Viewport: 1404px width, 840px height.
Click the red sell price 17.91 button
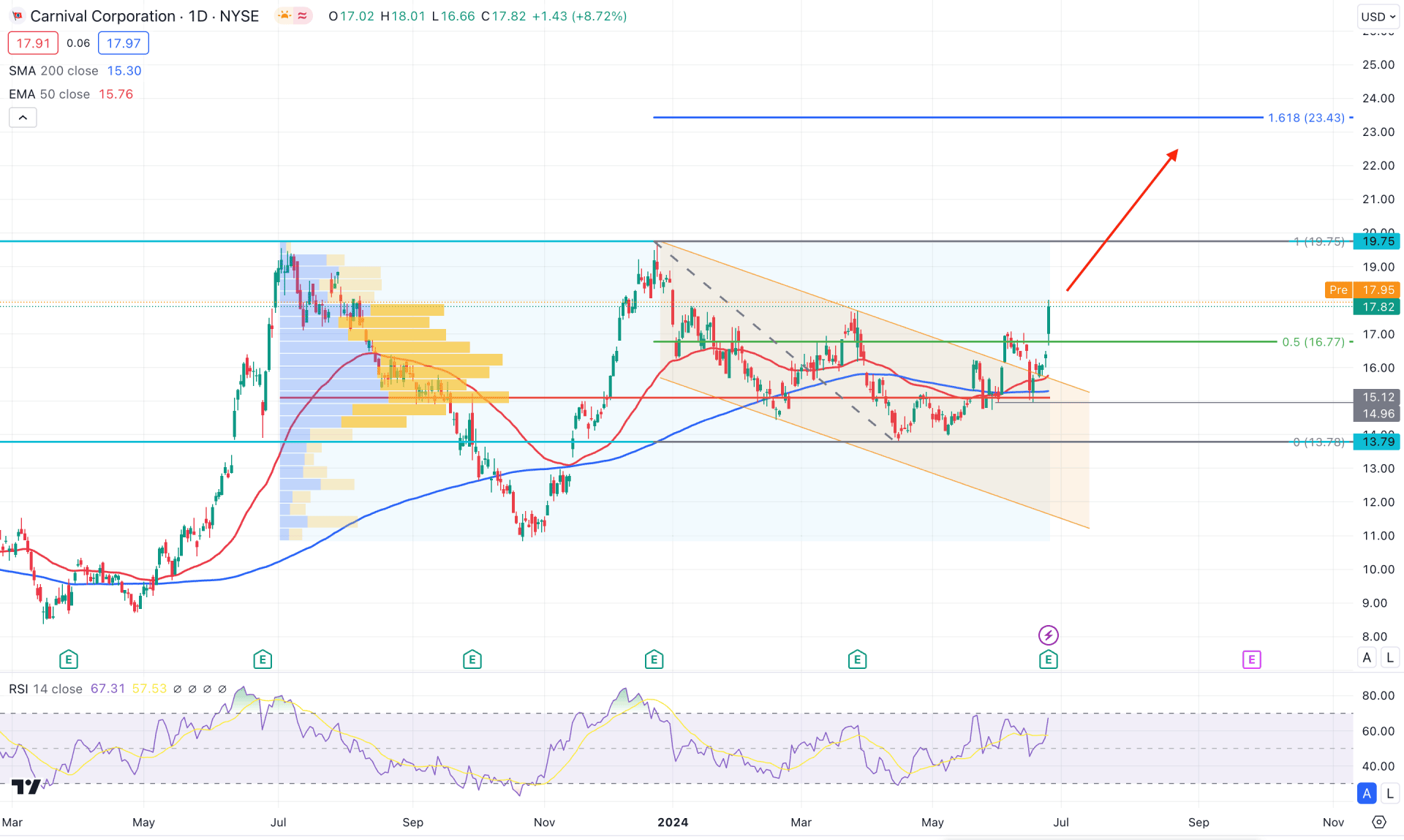coord(33,43)
